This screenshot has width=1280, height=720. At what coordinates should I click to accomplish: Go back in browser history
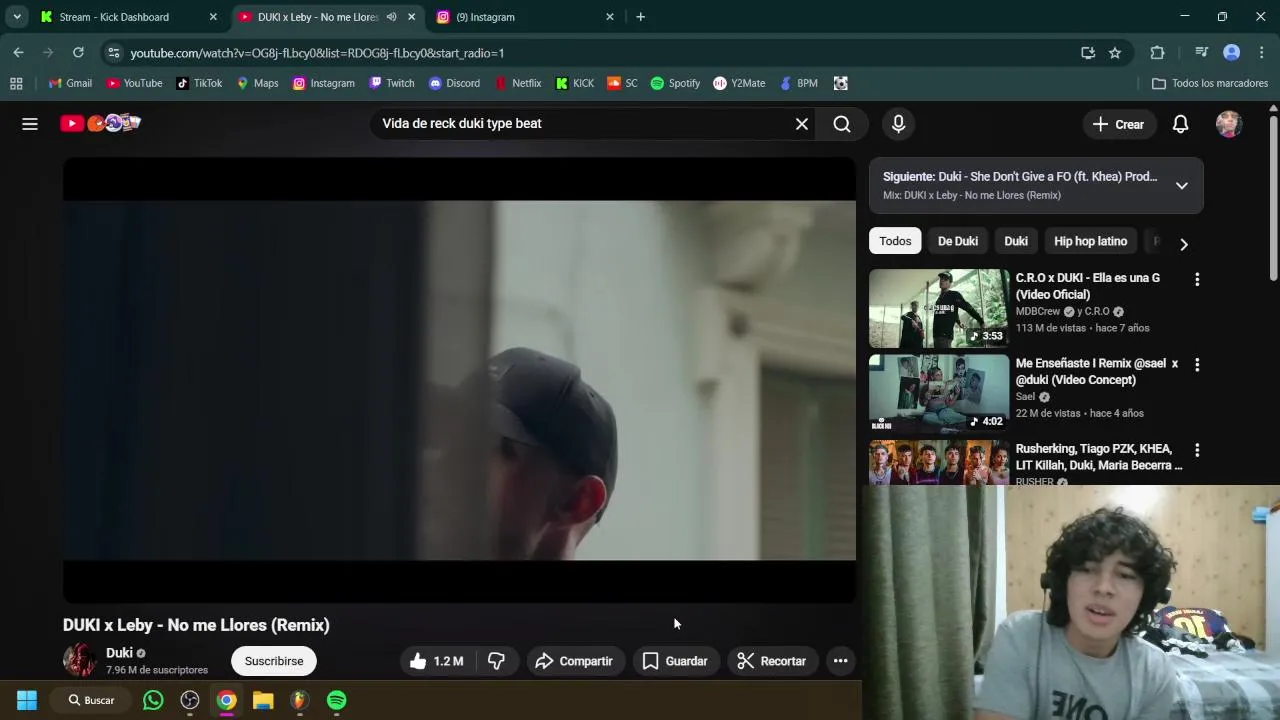coord(19,53)
